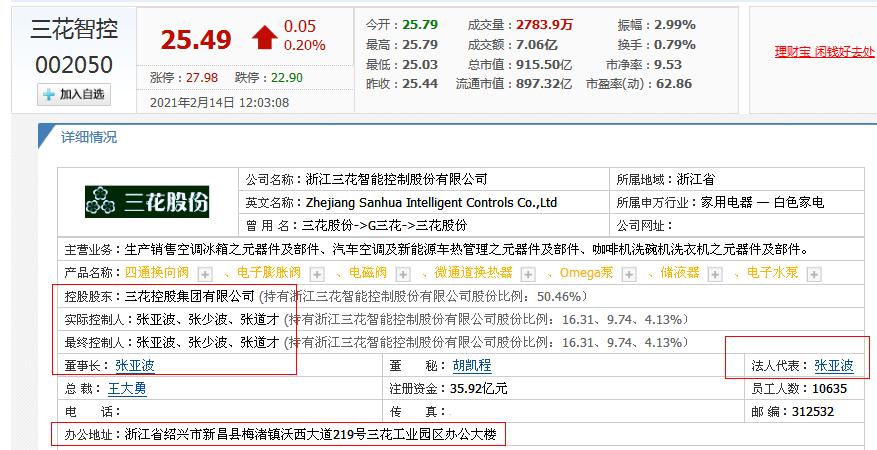Open president 王大勇 link
Image resolution: width=877 pixels, height=450 pixels.
coord(127,389)
